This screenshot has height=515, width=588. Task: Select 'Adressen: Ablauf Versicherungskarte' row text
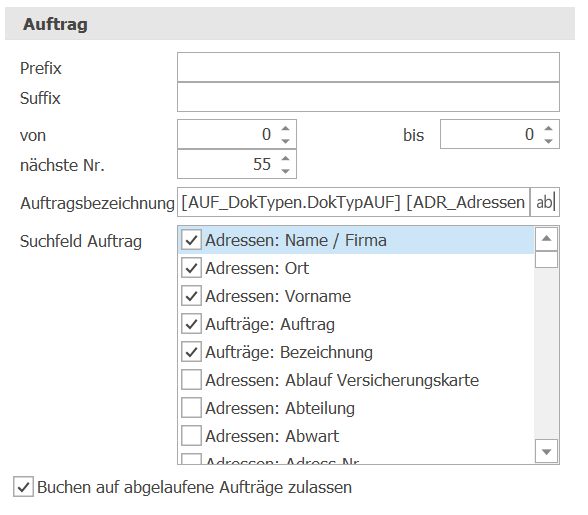(342, 380)
